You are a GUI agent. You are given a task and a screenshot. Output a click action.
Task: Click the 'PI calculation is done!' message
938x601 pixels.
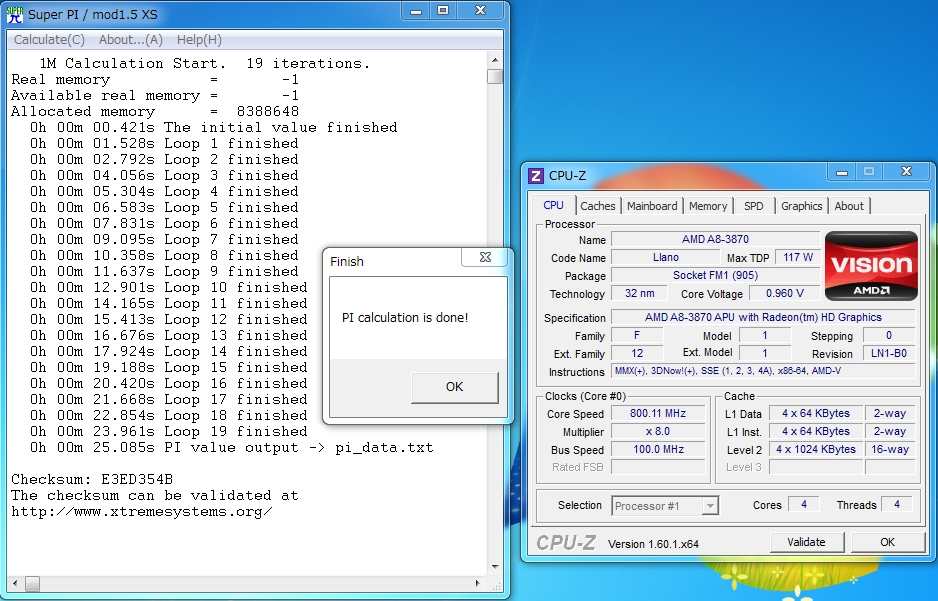405,318
